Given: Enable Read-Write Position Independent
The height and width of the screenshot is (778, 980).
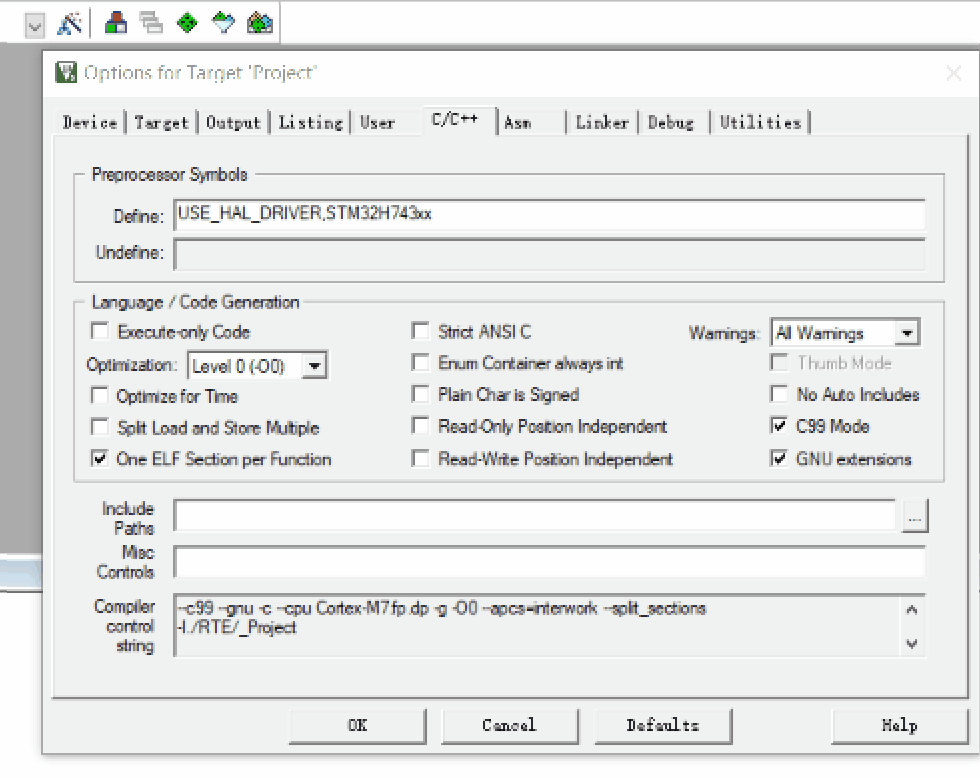Looking at the screenshot, I should (421, 459).
